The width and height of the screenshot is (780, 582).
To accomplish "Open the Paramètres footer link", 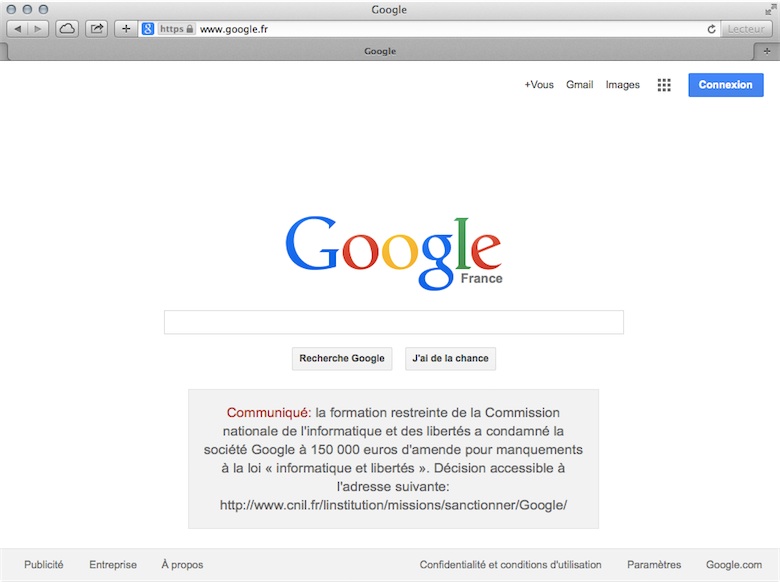I will tap(654, 565).
